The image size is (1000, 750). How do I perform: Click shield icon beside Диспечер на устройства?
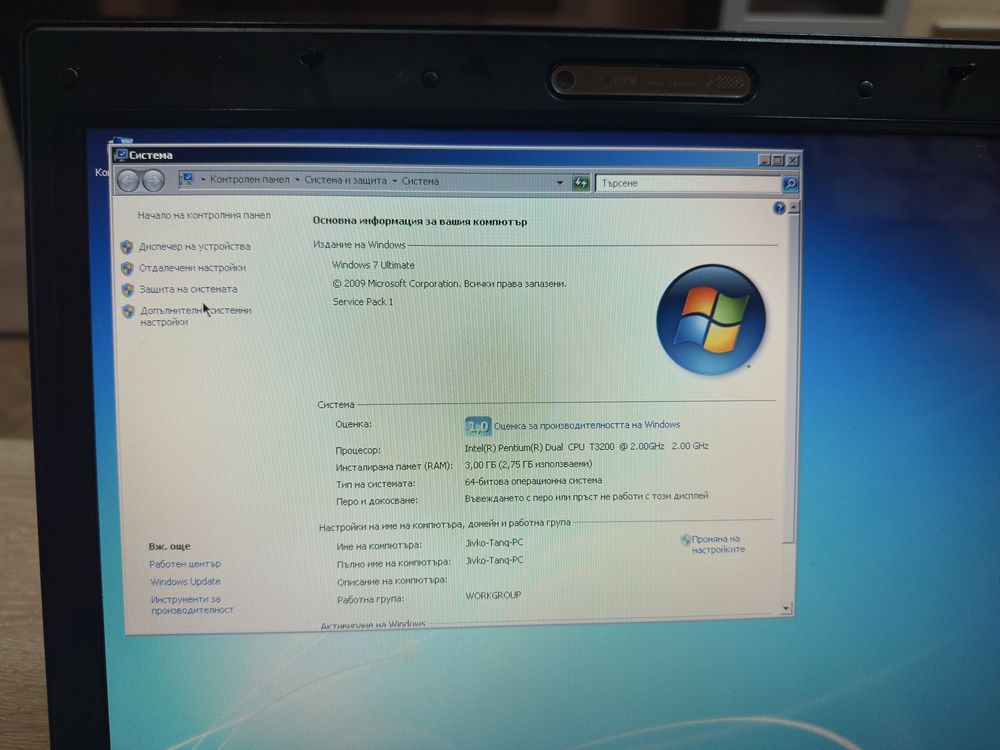126,247
